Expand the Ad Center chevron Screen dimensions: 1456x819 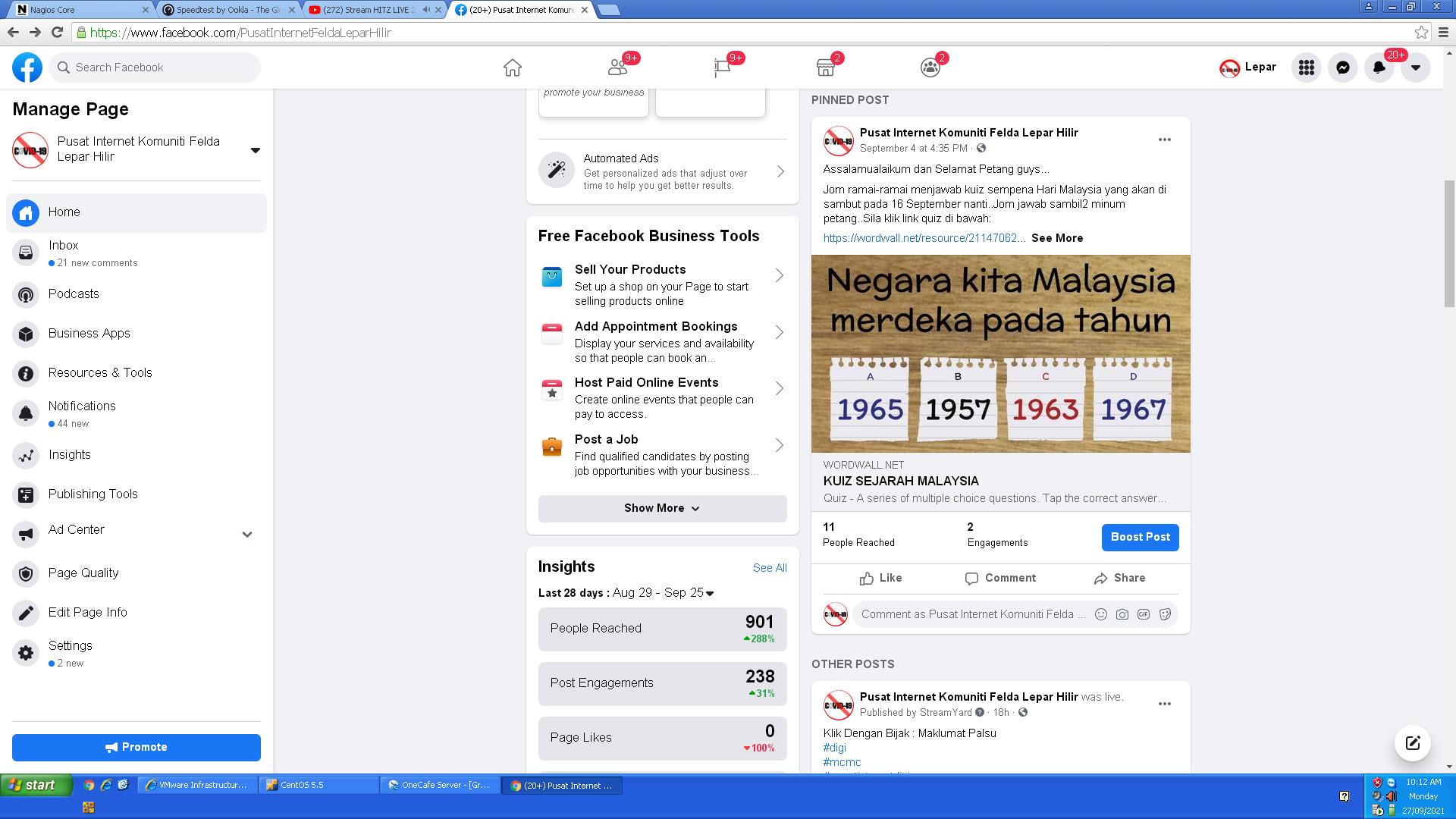tap(247, 534)
